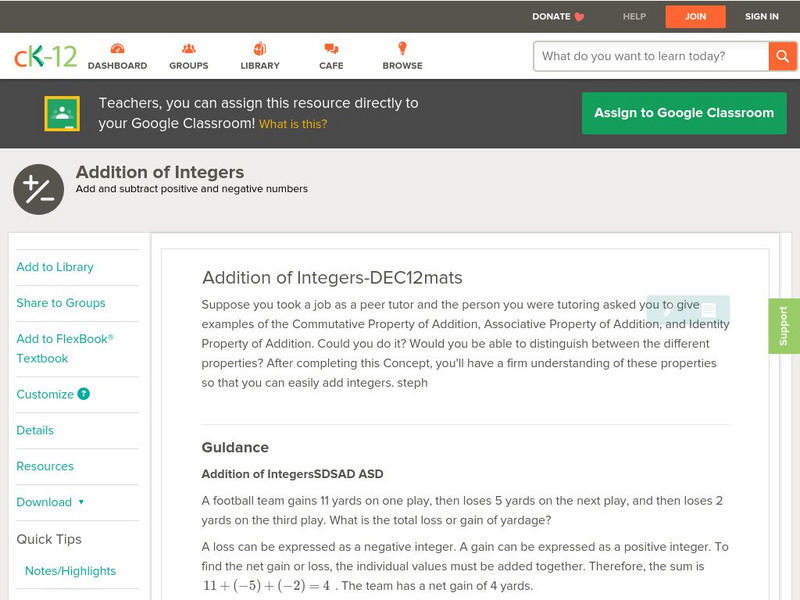The image size is (800, 600).
Task: Open the Support side tab
Action: pos(784,326)
